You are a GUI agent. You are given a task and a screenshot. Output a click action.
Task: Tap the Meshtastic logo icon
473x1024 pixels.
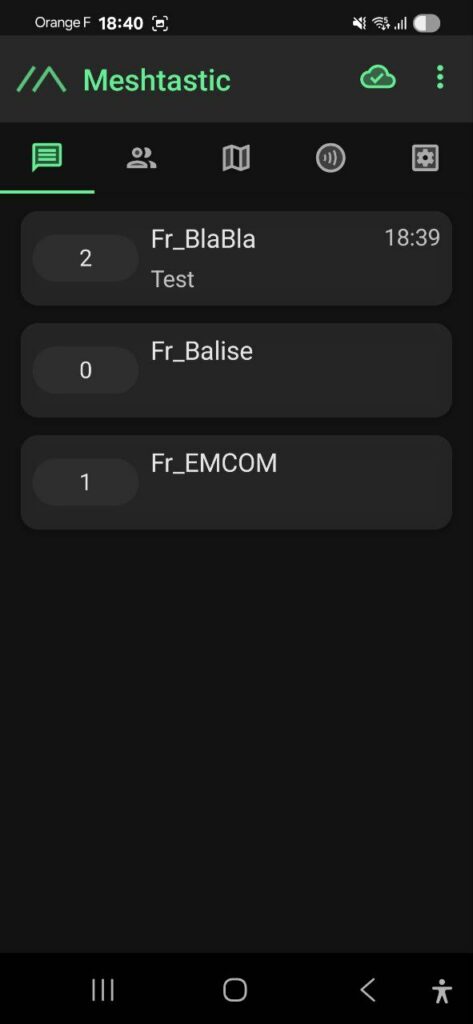coord(41,80)
